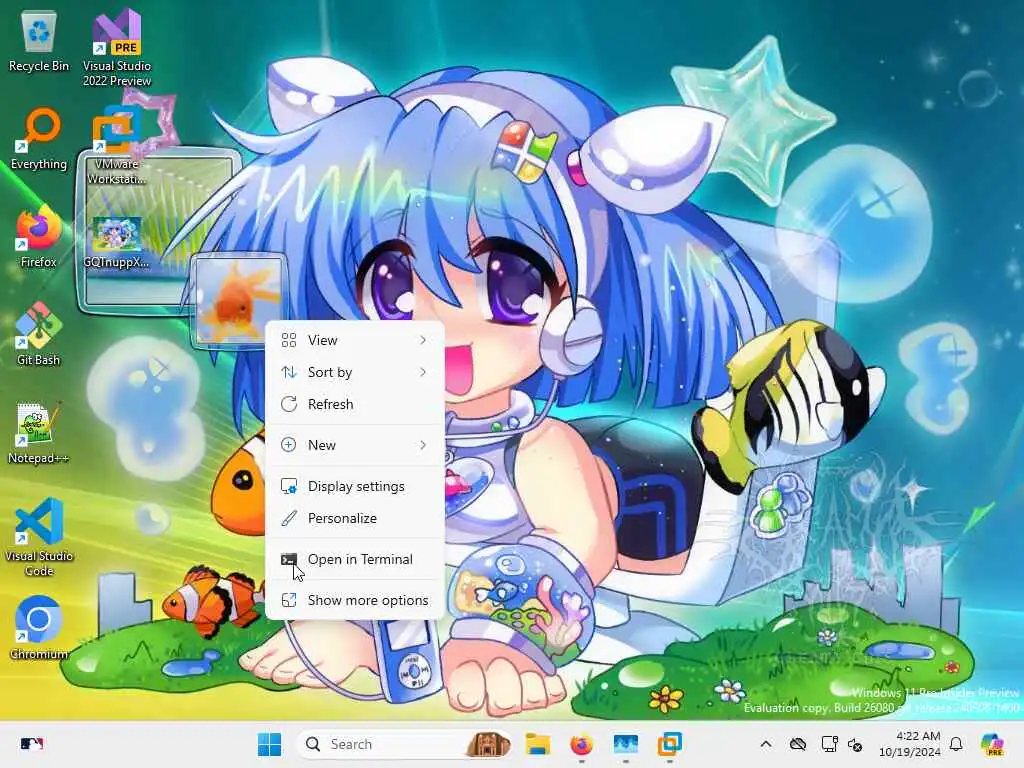Click the plus icon beside New

pos(289,445)
